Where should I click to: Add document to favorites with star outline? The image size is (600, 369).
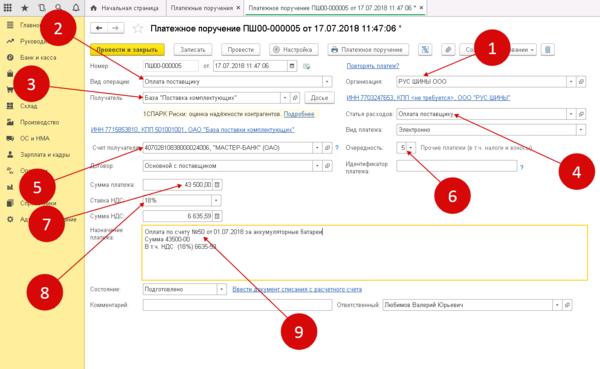[x=138, y=28]
